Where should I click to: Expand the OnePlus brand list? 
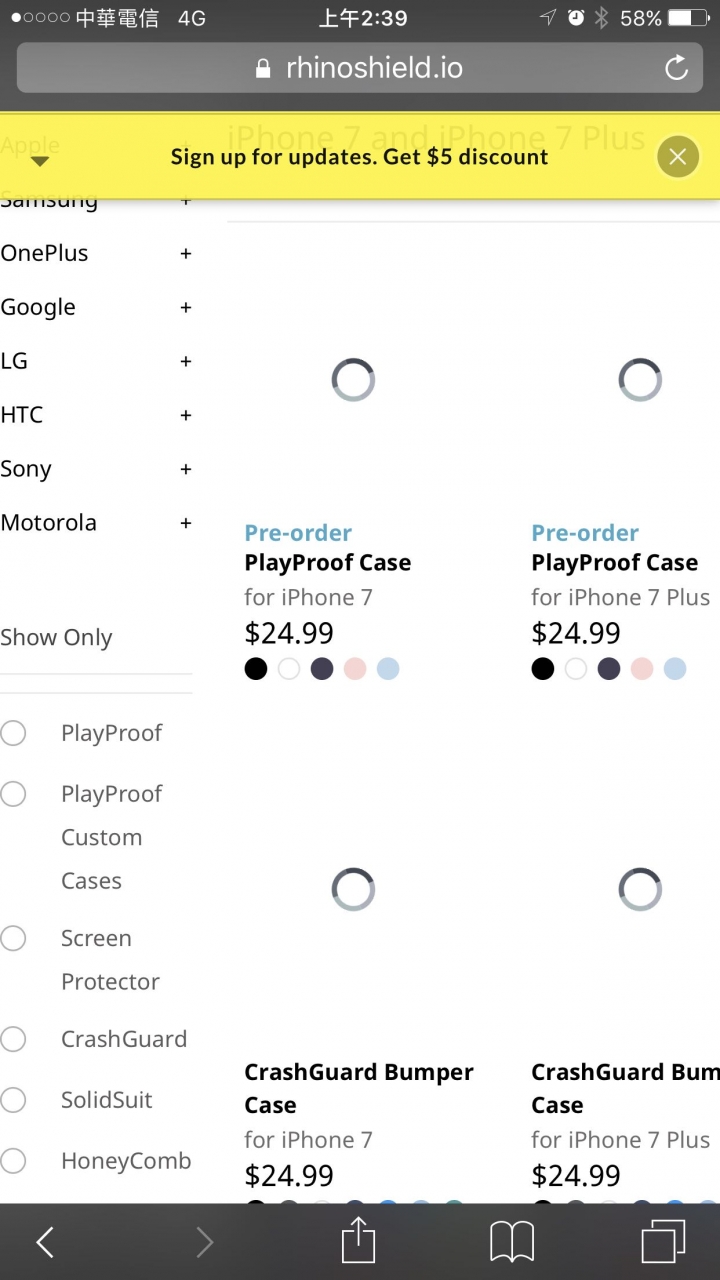(185, 254)
